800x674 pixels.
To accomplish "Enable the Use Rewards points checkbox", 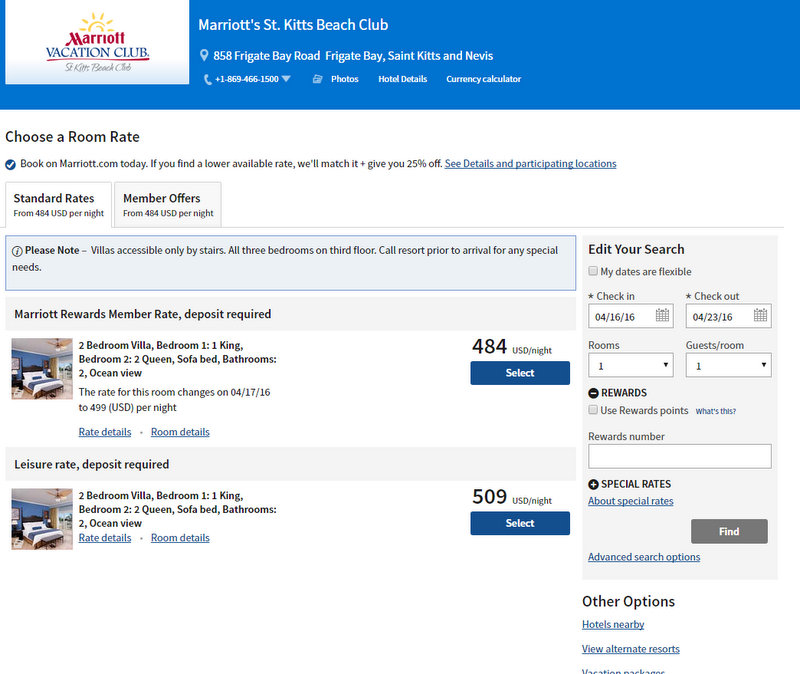I will [x=593, y=410].
